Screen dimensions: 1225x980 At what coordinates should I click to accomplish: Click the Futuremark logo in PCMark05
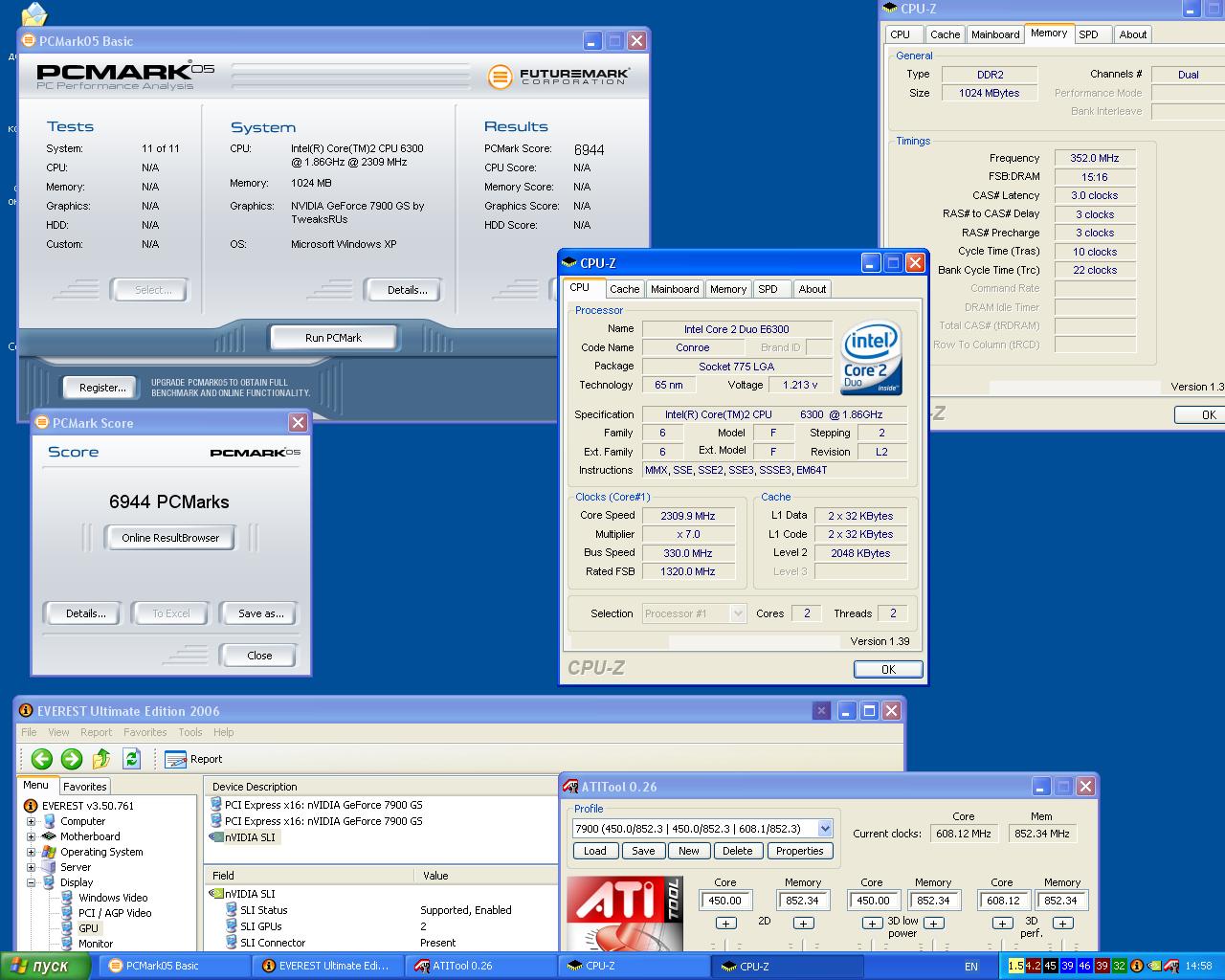(x=559, y=76)
